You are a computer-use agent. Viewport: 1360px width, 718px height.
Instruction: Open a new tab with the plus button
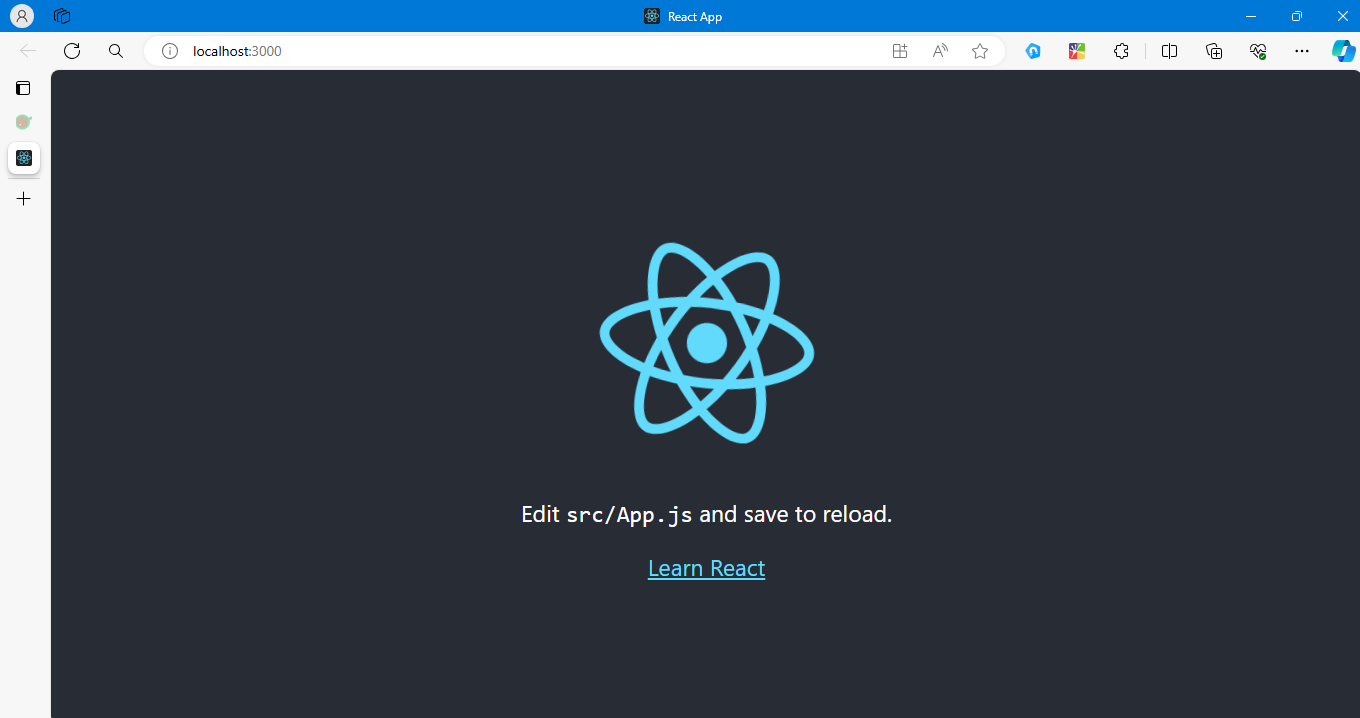click(x=23, y=198)
